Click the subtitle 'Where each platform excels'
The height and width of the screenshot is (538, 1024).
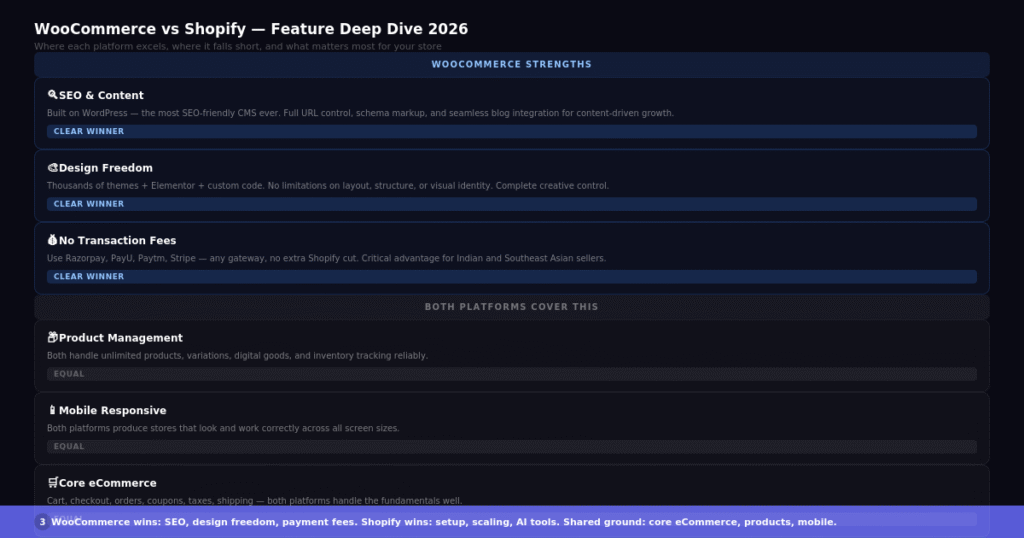tap(238, 46)
